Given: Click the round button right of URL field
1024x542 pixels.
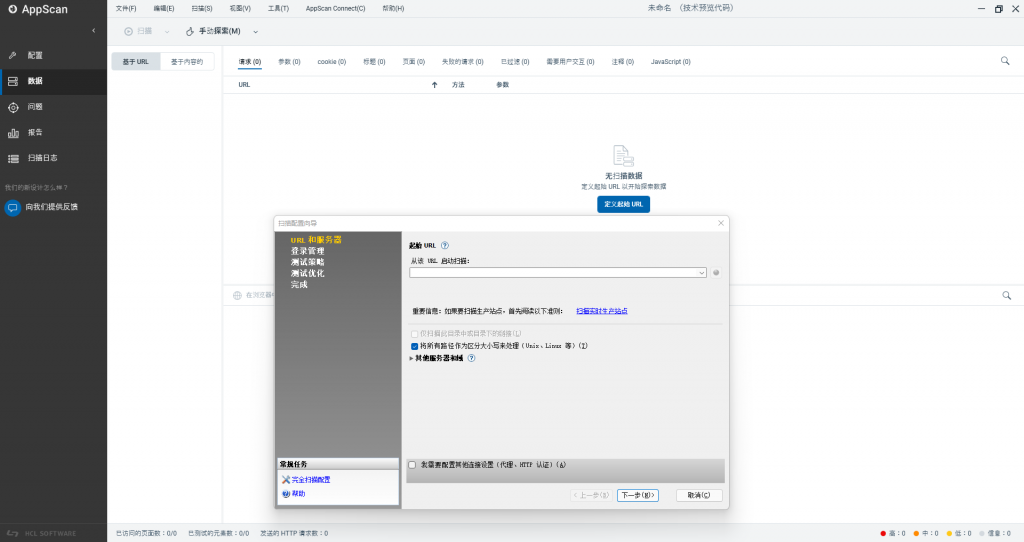Looking at the screenshot, I should (x=716, y=272).
